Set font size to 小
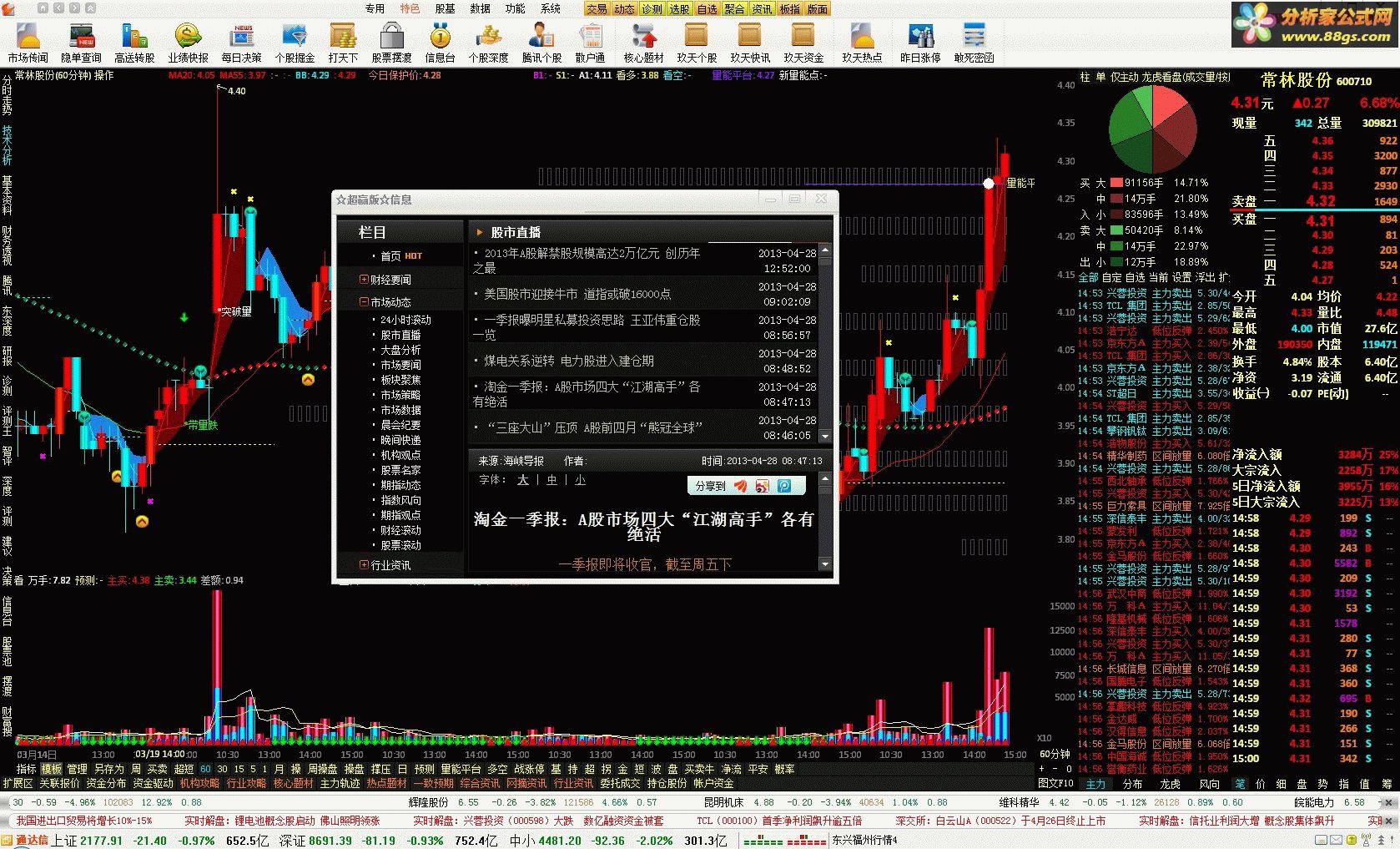 [x=580, y=480]
